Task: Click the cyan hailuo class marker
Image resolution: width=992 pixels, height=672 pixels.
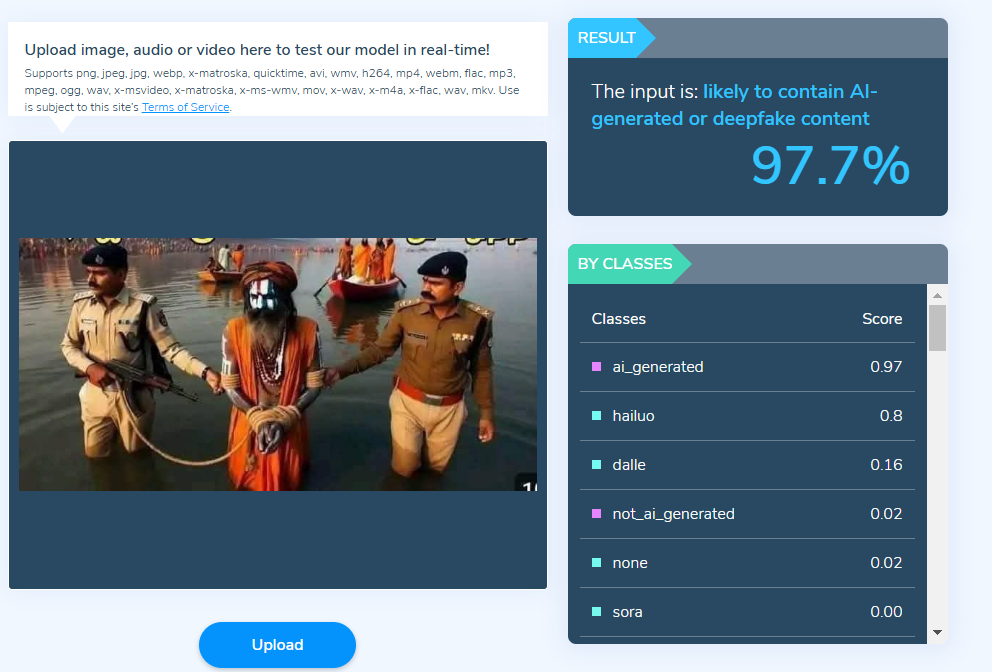Action: (596, 416)
